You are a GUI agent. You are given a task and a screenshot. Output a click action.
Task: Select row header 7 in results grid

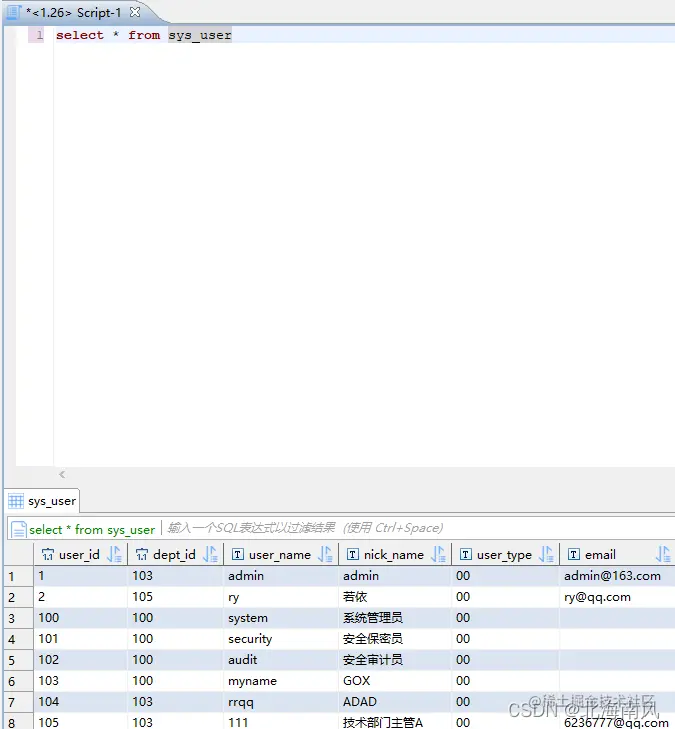(x=19, y=702)
